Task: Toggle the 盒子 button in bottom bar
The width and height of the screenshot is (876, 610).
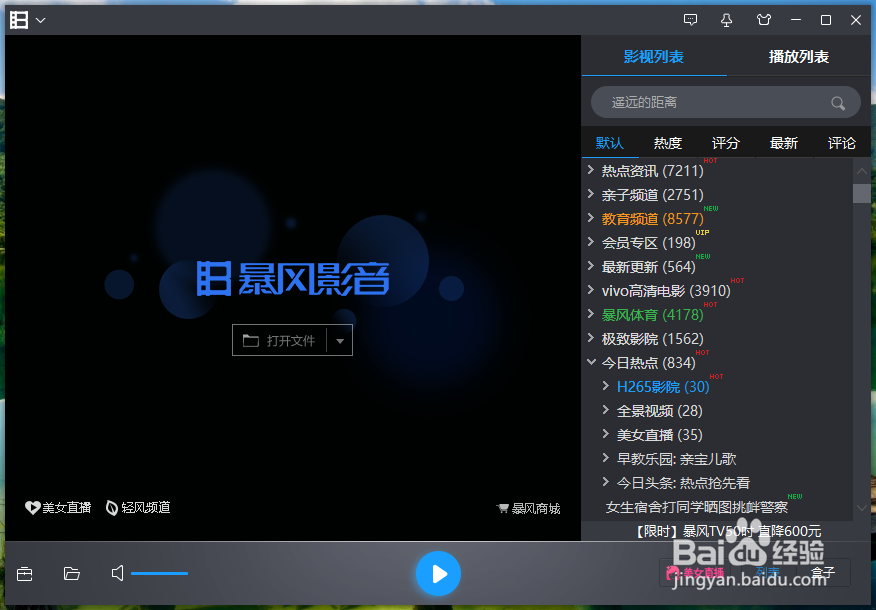Action: tap(823, 573)
